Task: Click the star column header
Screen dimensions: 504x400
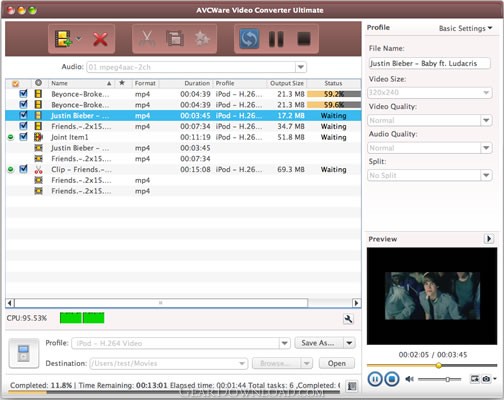Action: (x=122, y=83)
